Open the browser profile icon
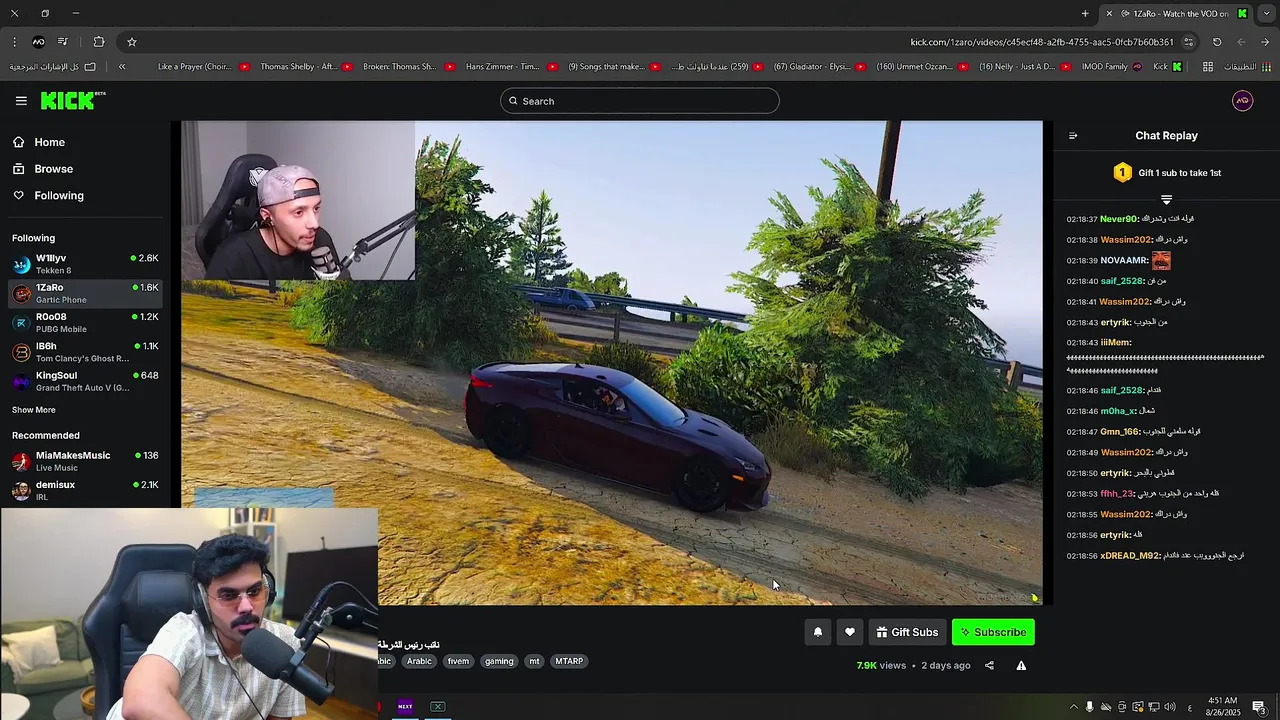Image resolution: width=1280 pixels, height=720 pixels. (x=38, y=42)
